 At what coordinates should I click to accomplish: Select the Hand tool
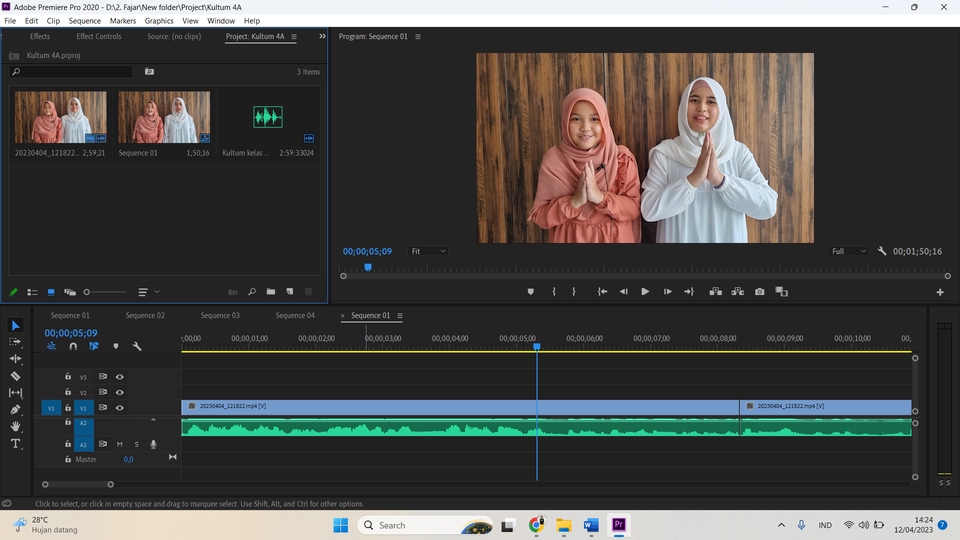coord(15,426)
